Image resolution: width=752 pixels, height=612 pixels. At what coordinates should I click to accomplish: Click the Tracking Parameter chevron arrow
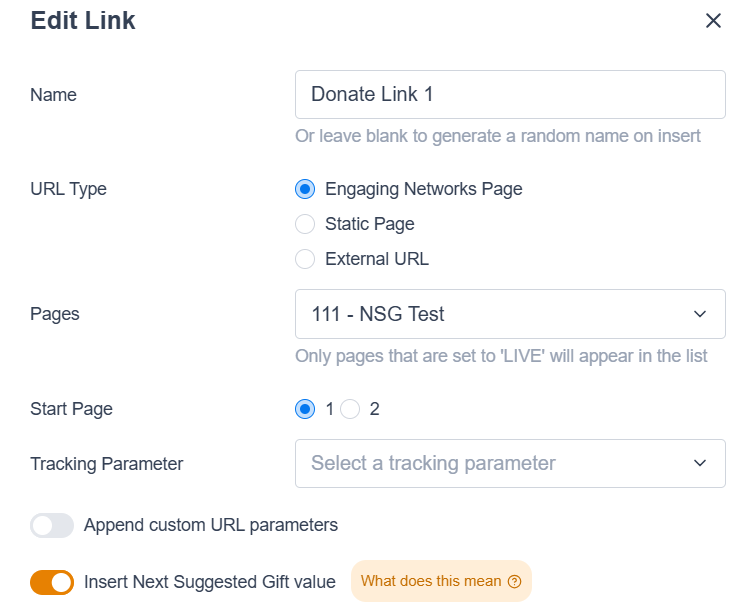pyautogui.click(x=700, y=463)
